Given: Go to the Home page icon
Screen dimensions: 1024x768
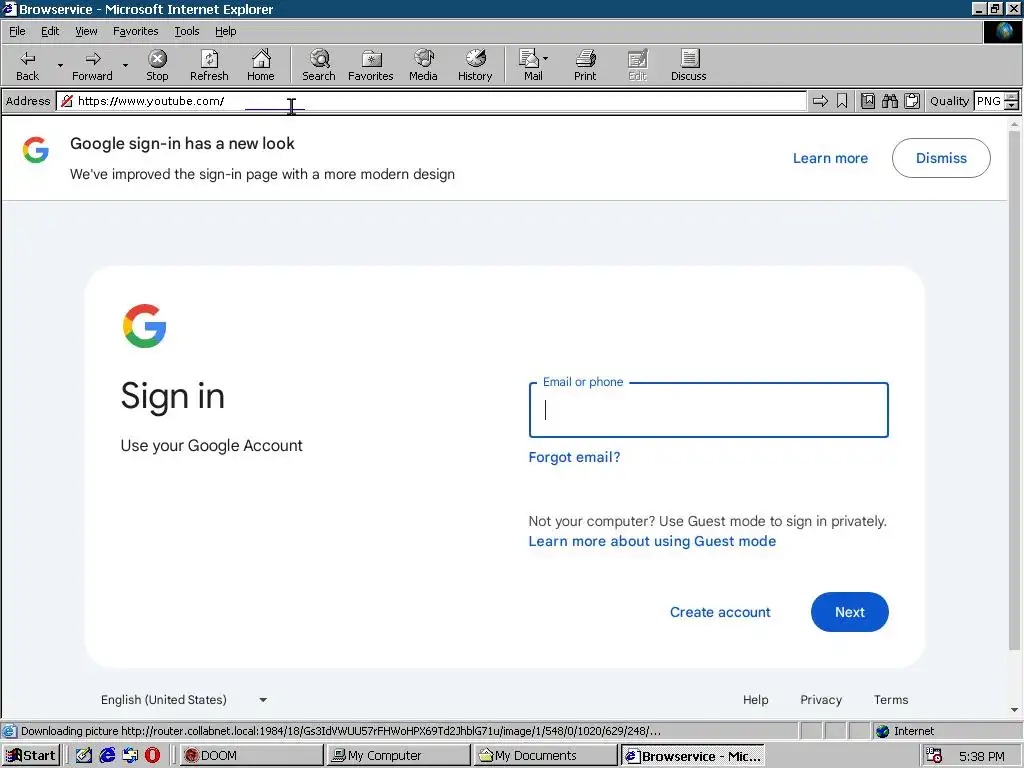Looking at the screenshot, I should pyautogui.click(x=261, y=65).
